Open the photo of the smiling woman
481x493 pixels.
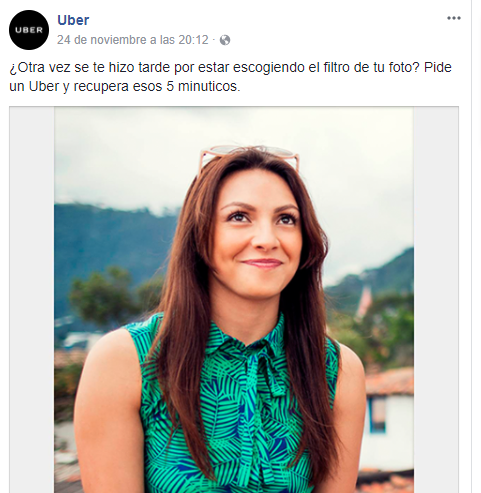tap(234, 300)
